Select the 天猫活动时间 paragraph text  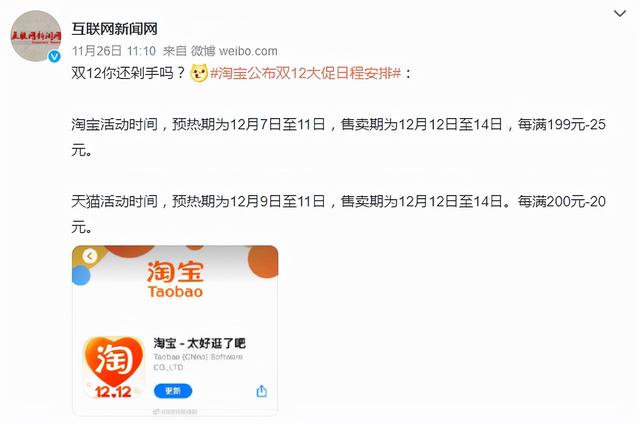pyautogui.click(x=338, y=214)
